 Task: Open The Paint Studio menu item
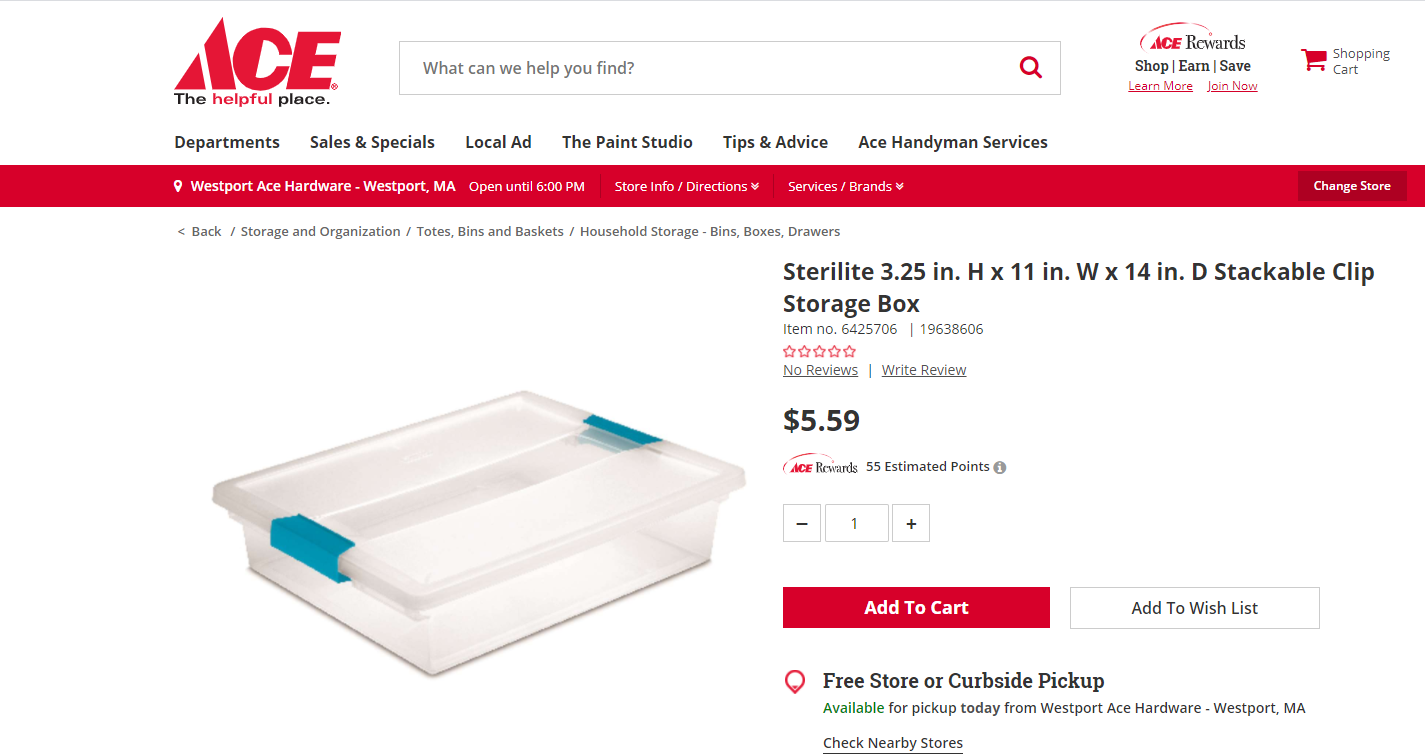627,142
